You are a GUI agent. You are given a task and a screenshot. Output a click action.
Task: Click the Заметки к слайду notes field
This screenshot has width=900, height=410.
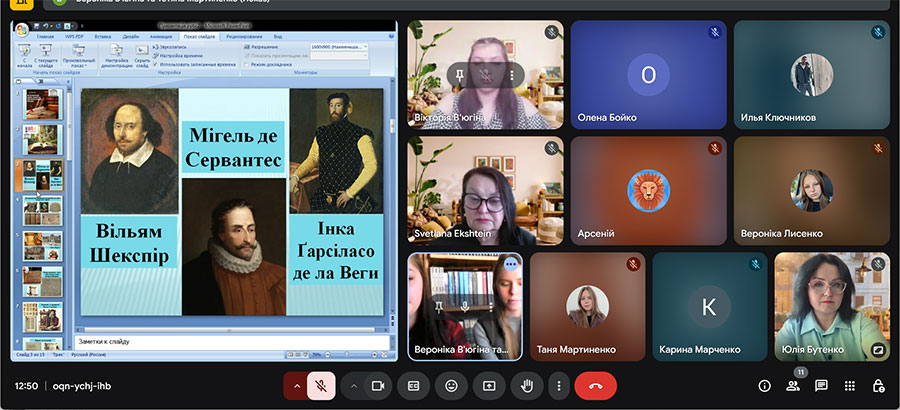click(232, 342)
